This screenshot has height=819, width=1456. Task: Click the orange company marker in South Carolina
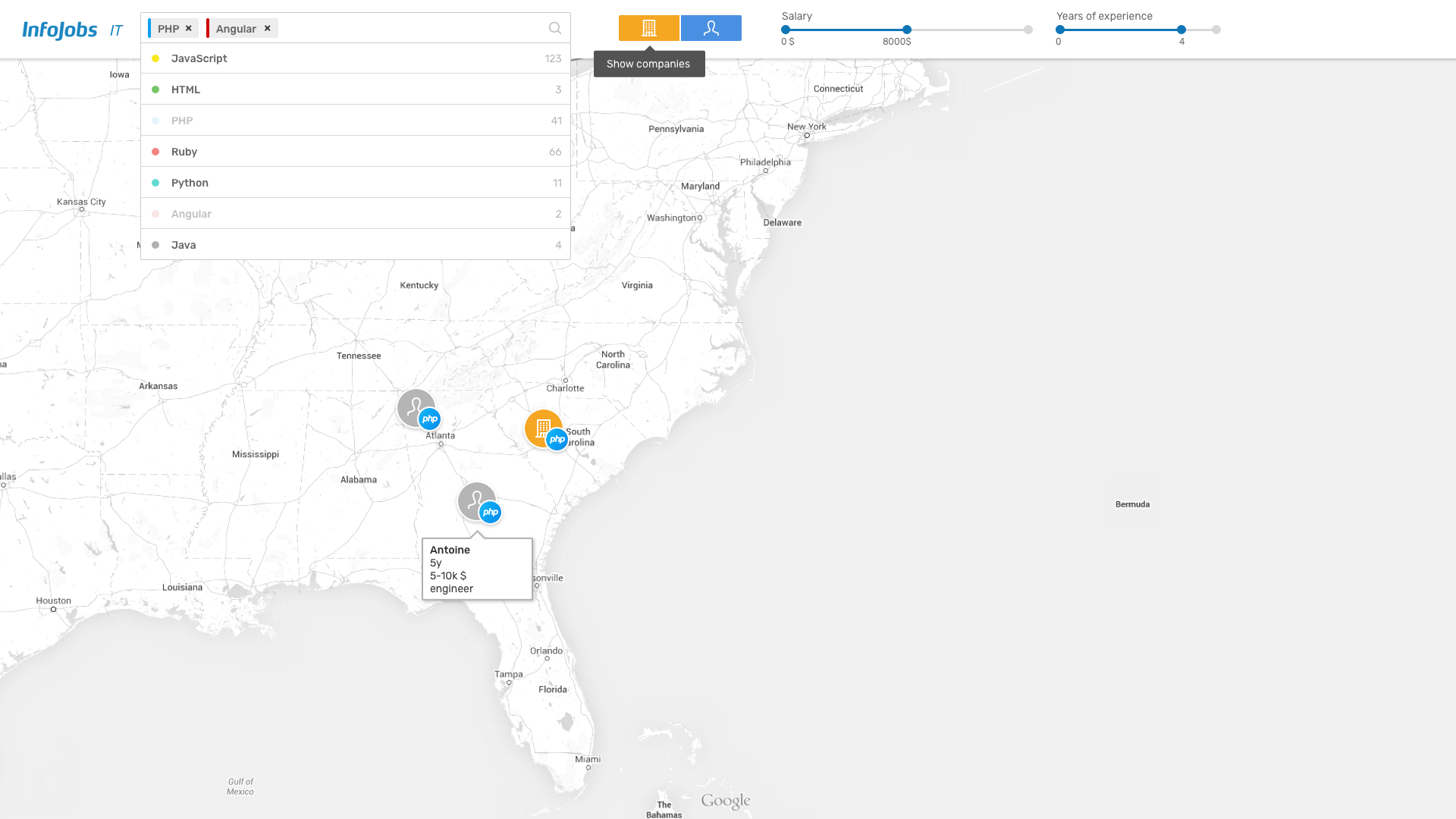coord(541,427)
